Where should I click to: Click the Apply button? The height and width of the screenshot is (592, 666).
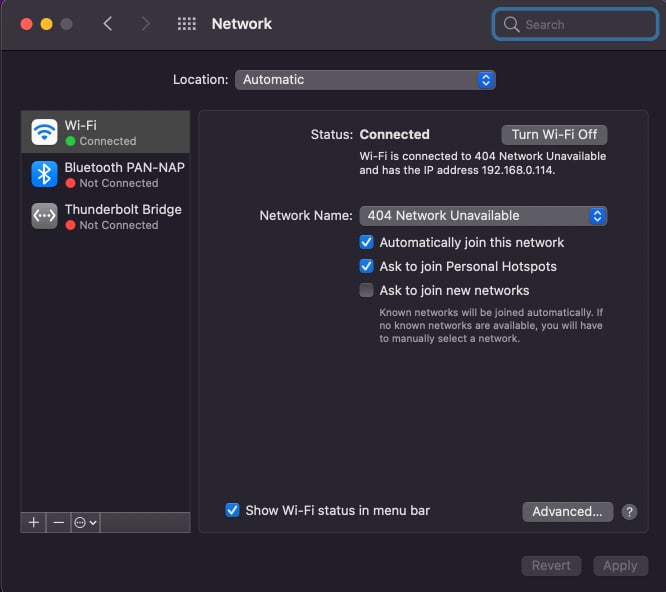pyautogui.click(x=621, y=566)
